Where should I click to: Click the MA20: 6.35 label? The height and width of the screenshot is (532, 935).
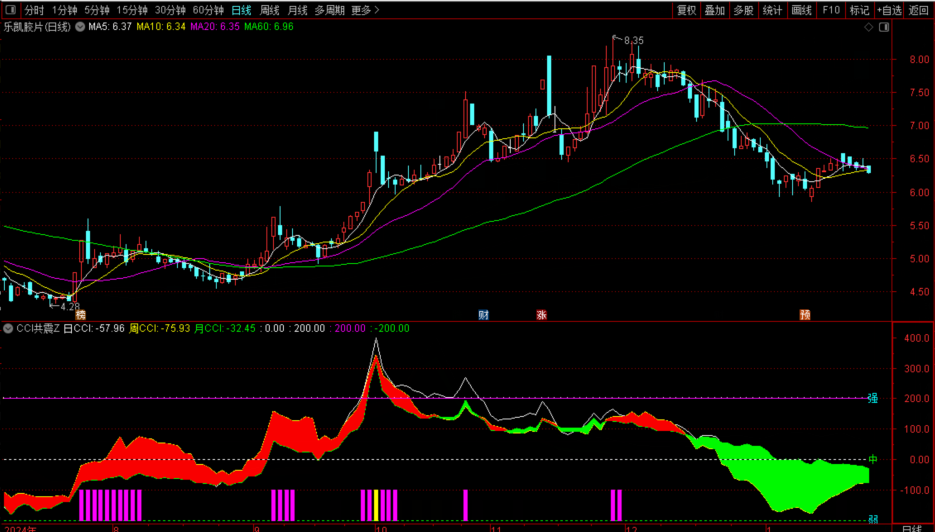click(x=215, y=27)
